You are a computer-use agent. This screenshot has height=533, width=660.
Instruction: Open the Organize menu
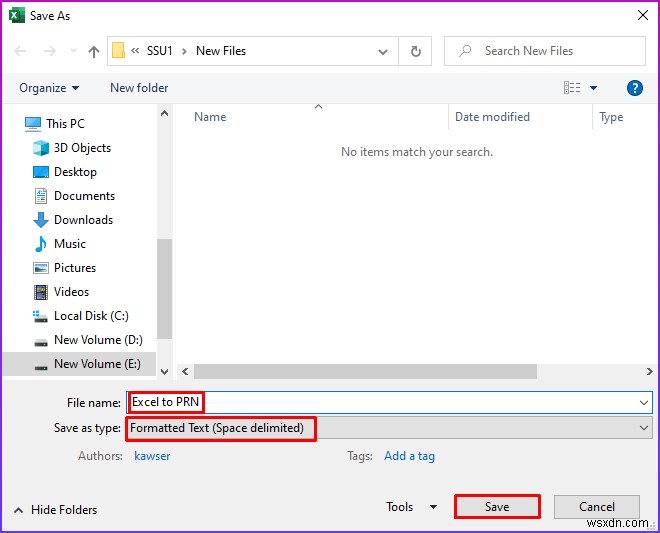click(49, 88)
